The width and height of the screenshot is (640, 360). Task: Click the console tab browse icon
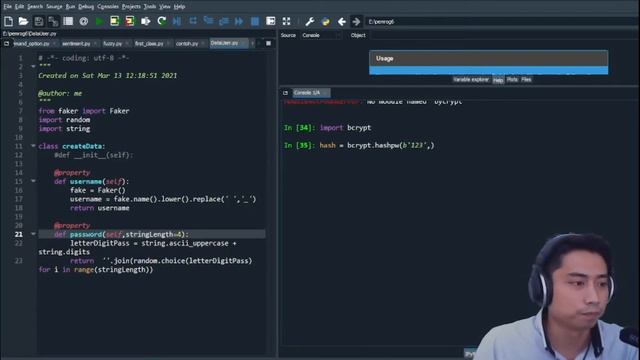click(x=285, y=93)
